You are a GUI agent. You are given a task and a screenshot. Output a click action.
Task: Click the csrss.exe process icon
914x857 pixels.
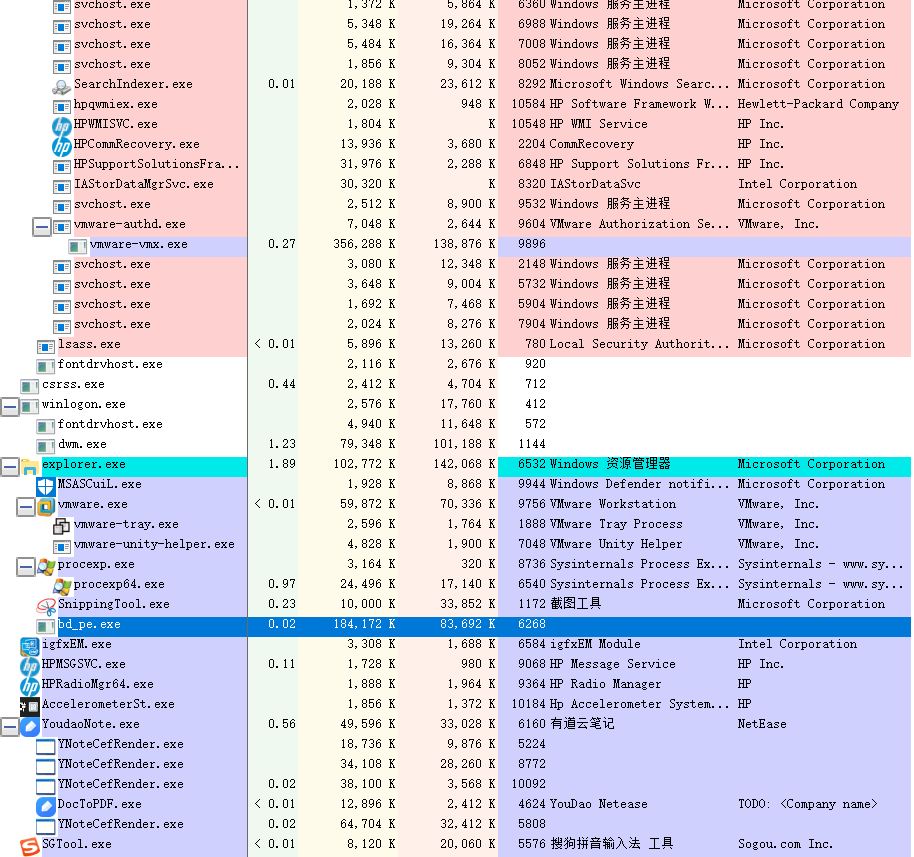pos(29,387)
